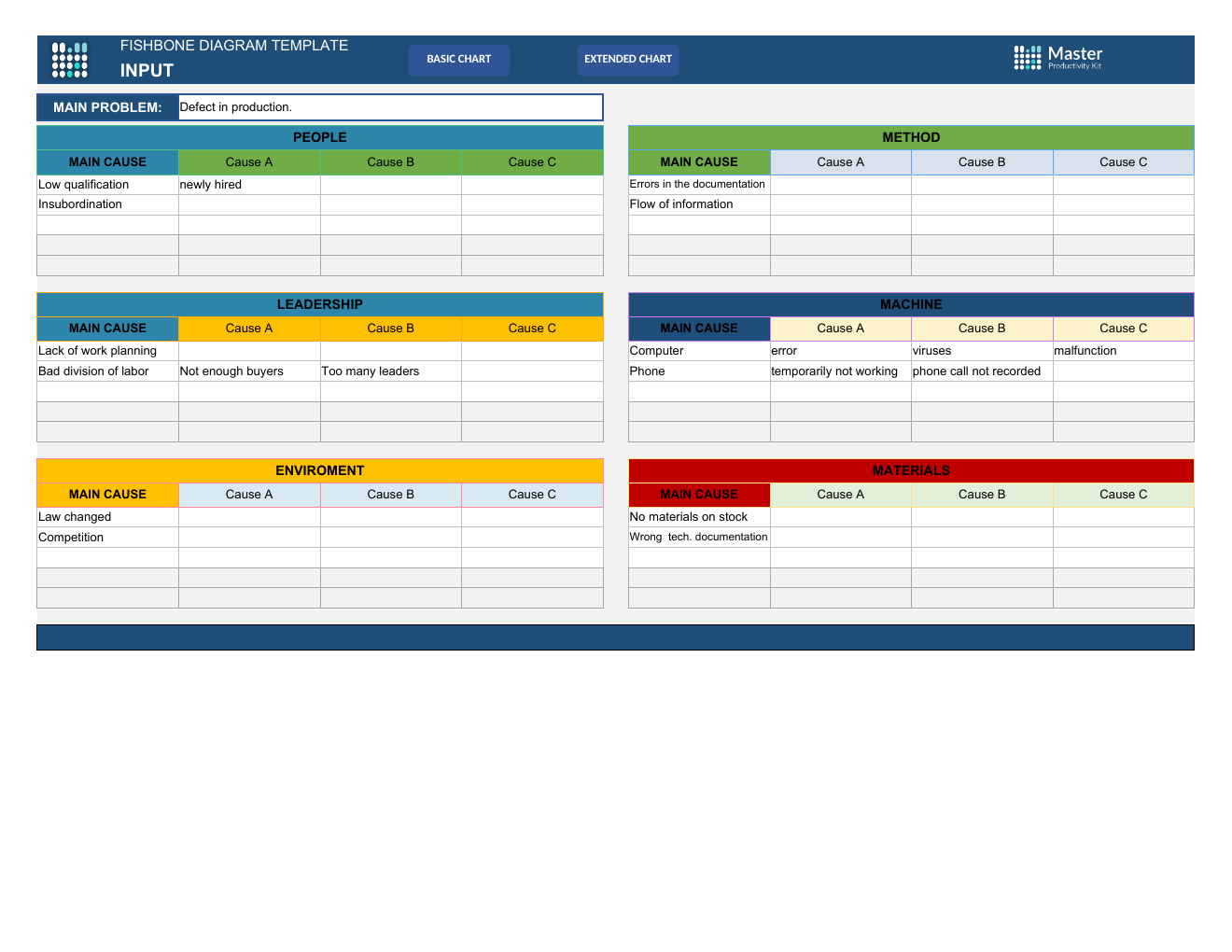Select the Cause B header under METHOD
This screenshot has height=952, width=1232.
[982, 162]
